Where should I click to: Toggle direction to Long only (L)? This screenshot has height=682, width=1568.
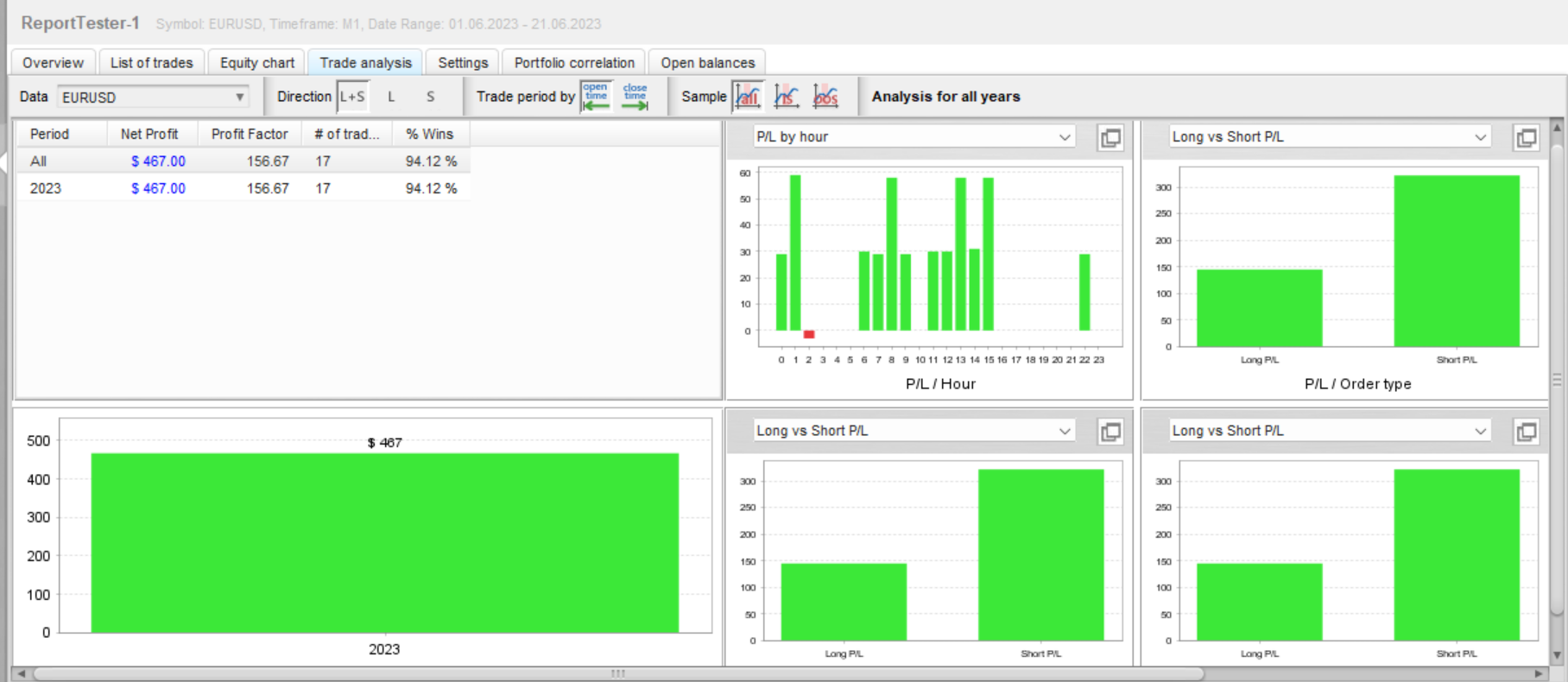(x=391, y=97)
